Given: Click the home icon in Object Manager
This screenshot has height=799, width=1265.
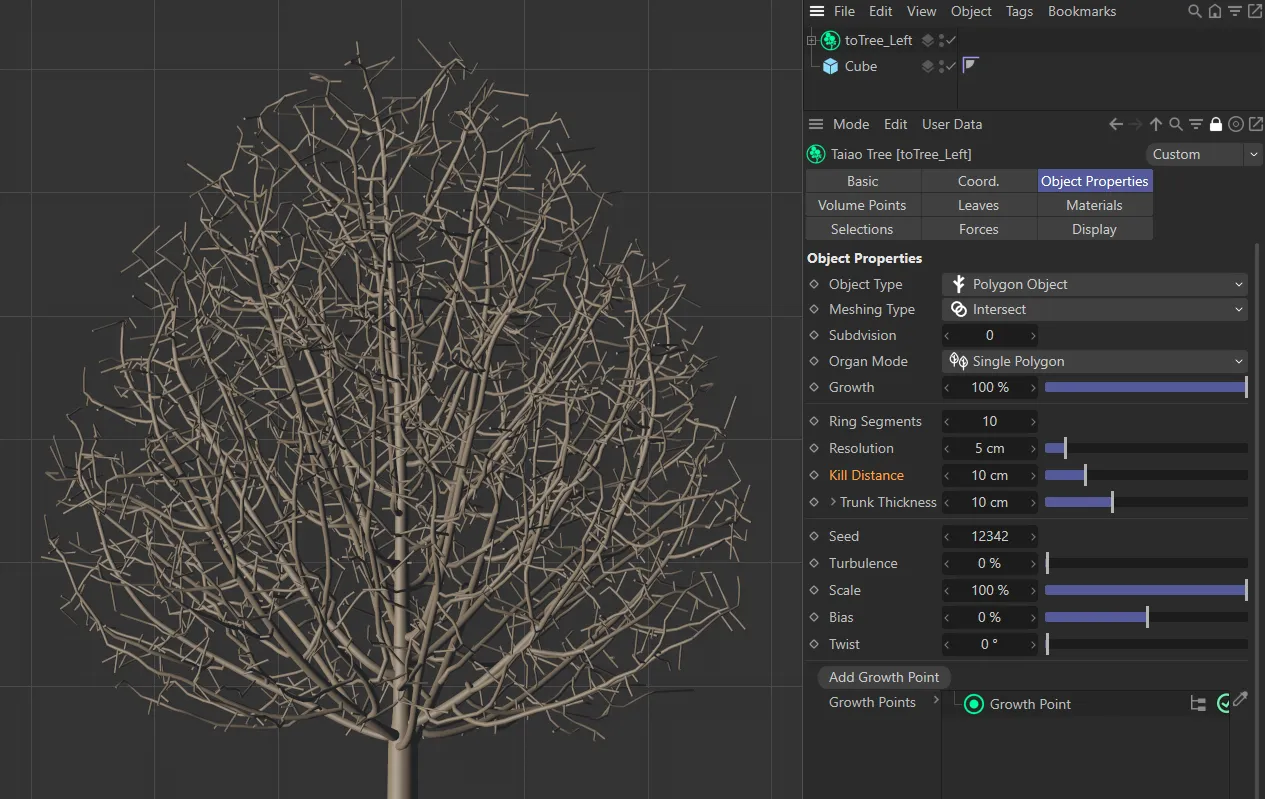Looking at the screenshot, I should pos(1214,11).
